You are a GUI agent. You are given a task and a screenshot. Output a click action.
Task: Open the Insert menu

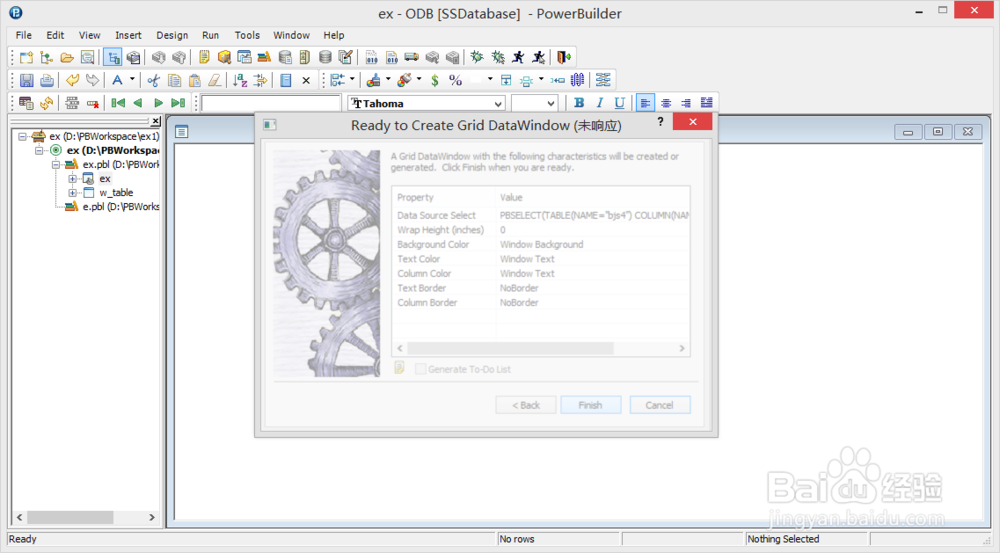(128, 35)
